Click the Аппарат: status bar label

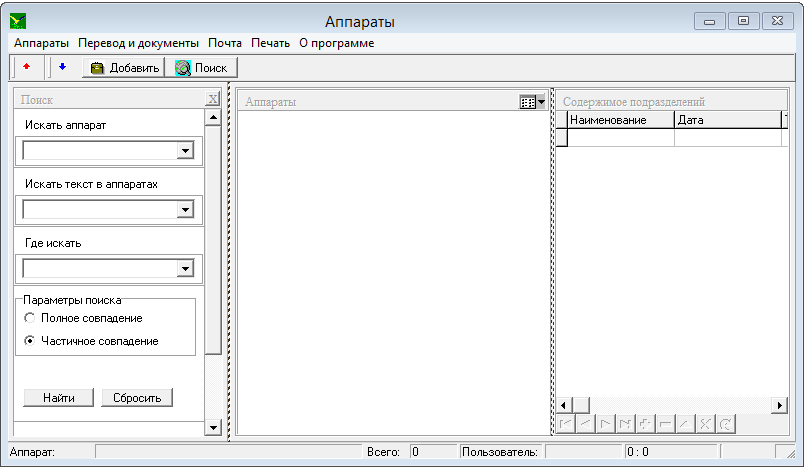32,452
